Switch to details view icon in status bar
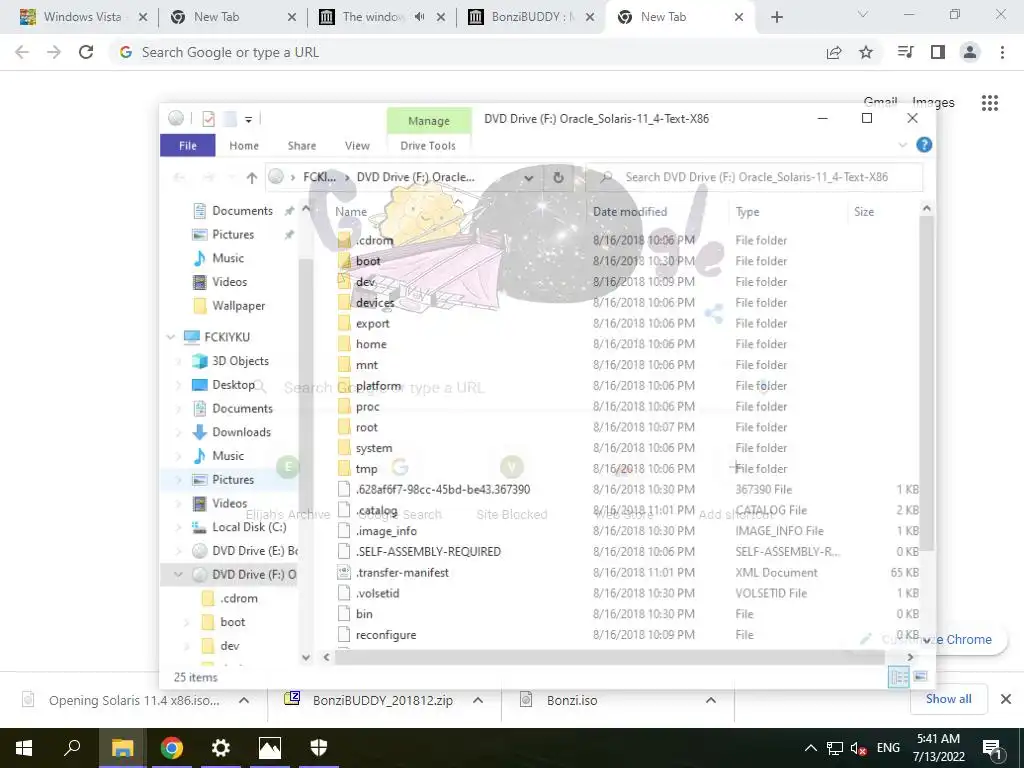 click(x=899, y=677)
